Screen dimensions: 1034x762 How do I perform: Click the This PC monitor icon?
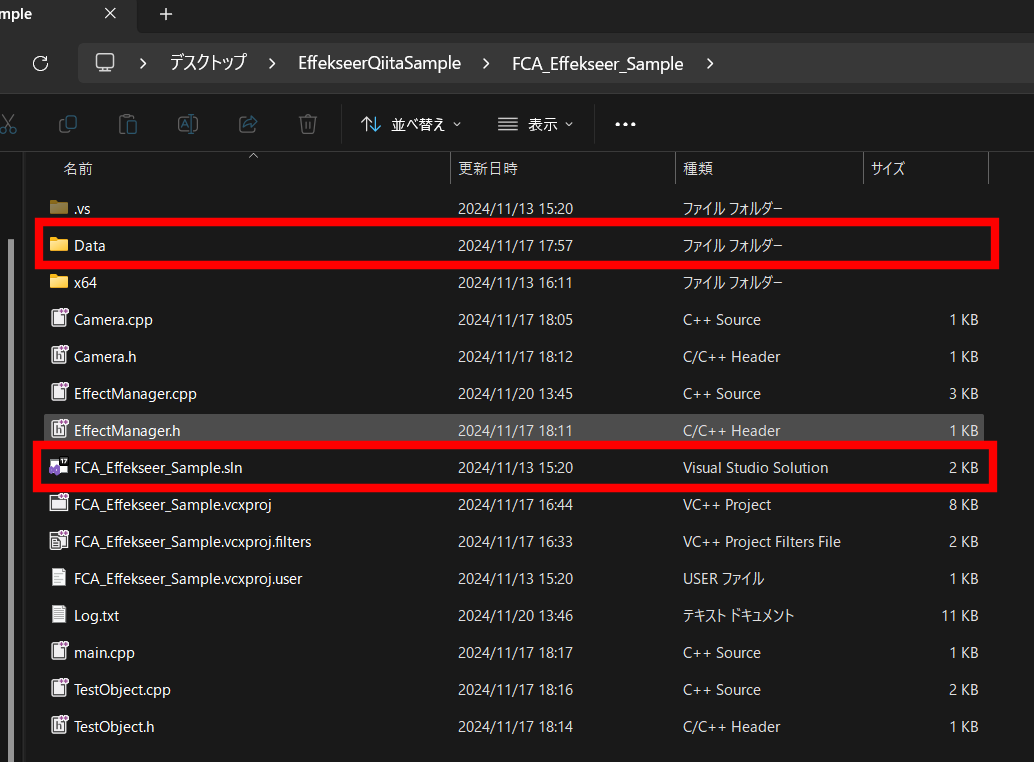coord(105,63)
